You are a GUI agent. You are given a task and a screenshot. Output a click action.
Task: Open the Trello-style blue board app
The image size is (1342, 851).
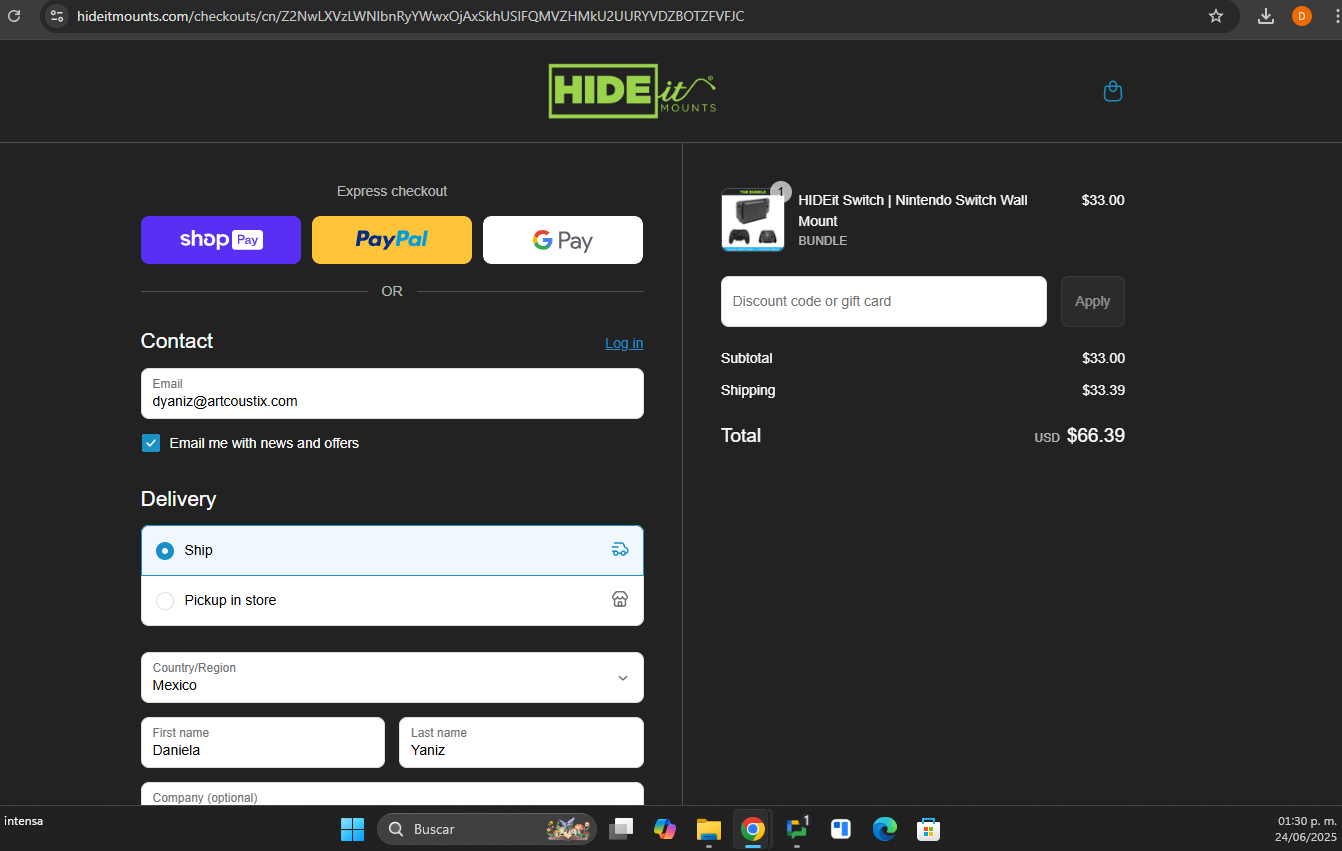(841, 829)
